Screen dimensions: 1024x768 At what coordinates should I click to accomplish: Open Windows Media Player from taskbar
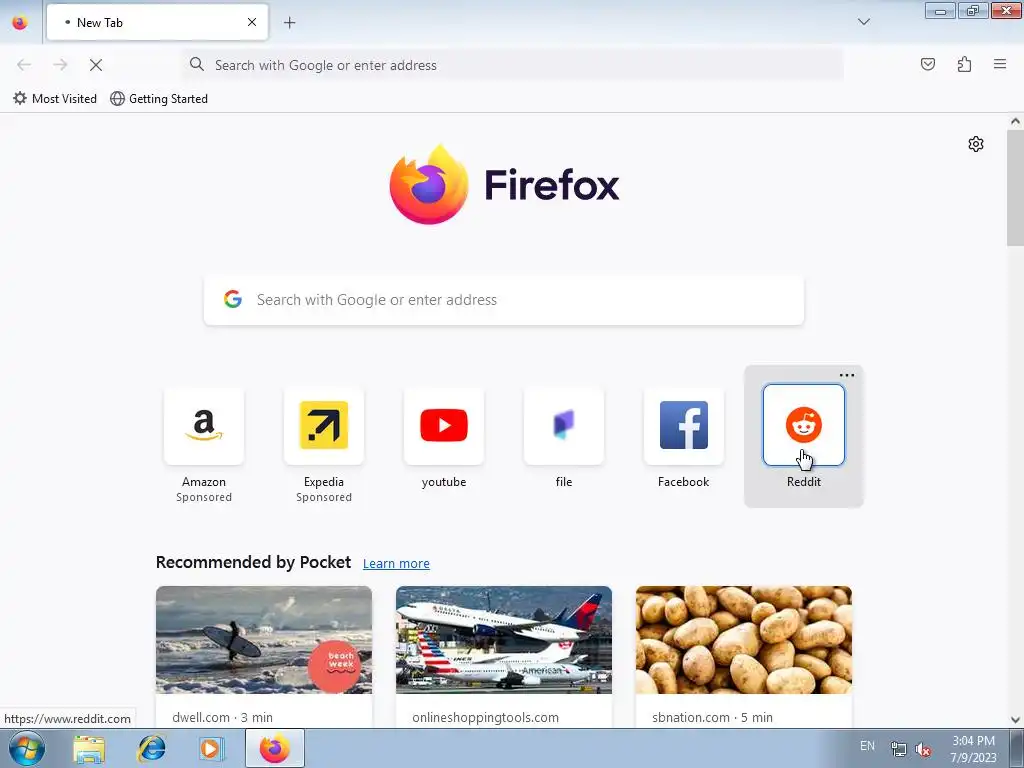(211, 749)
